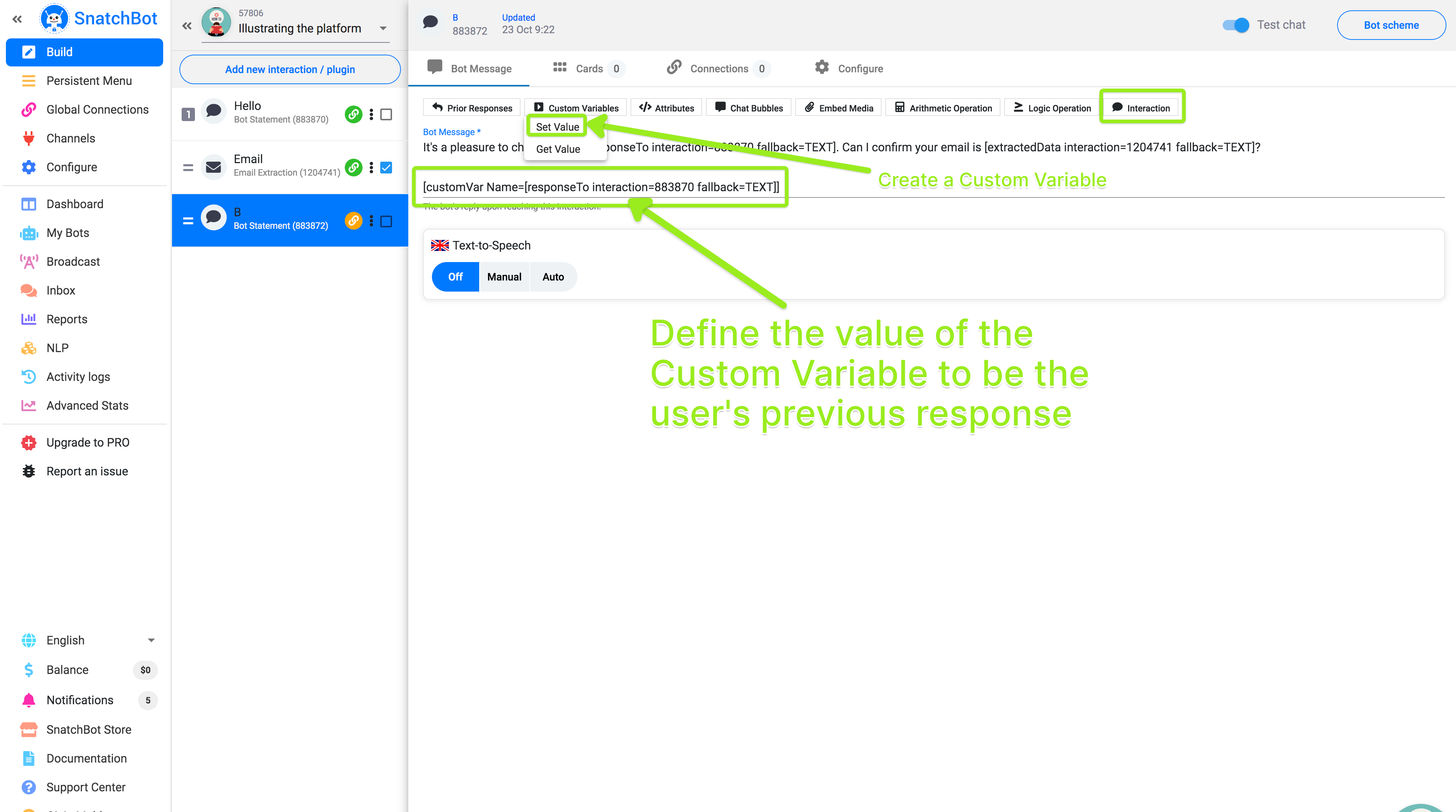Click the bot avatar thumbnail
1456x812 pixels.
click(216, 23)
